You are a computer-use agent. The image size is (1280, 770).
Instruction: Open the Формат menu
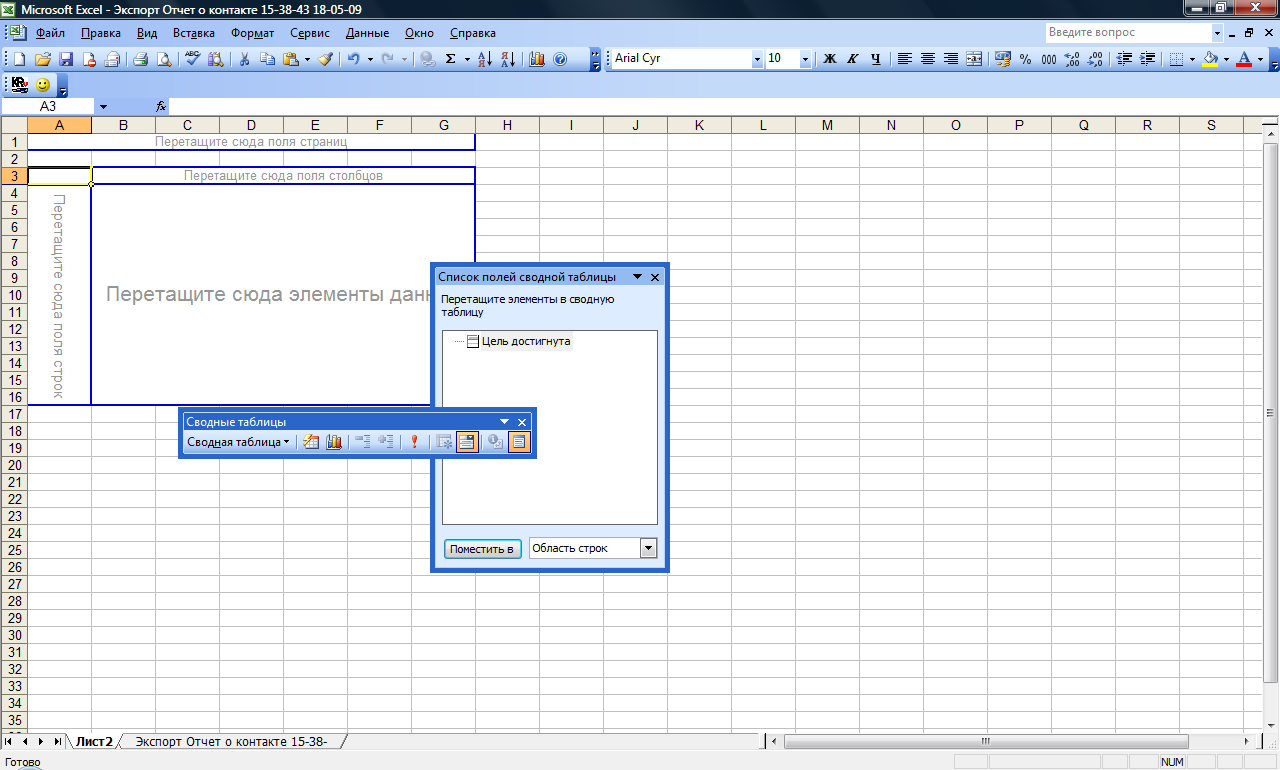(253, 33)
